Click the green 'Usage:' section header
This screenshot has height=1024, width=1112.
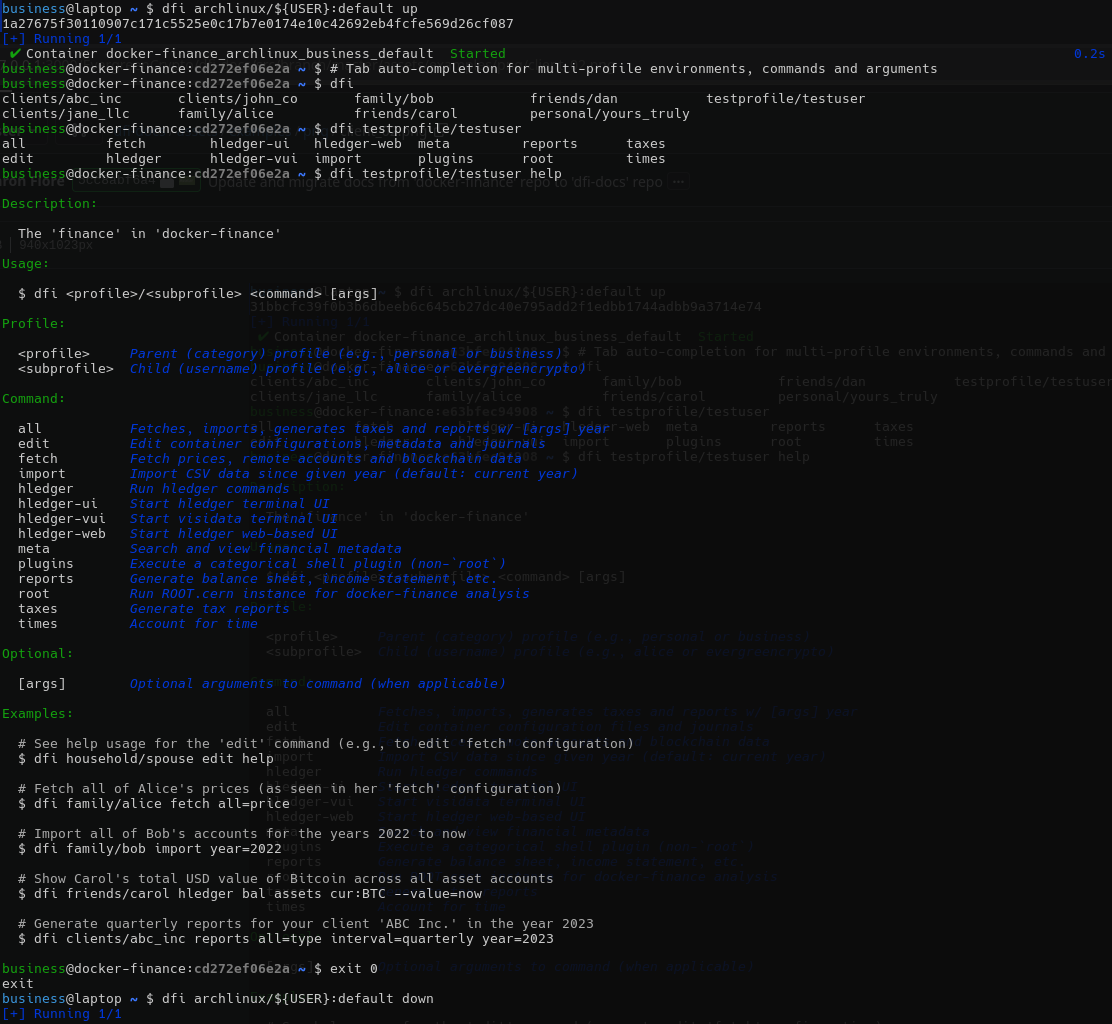click(26, 264)
